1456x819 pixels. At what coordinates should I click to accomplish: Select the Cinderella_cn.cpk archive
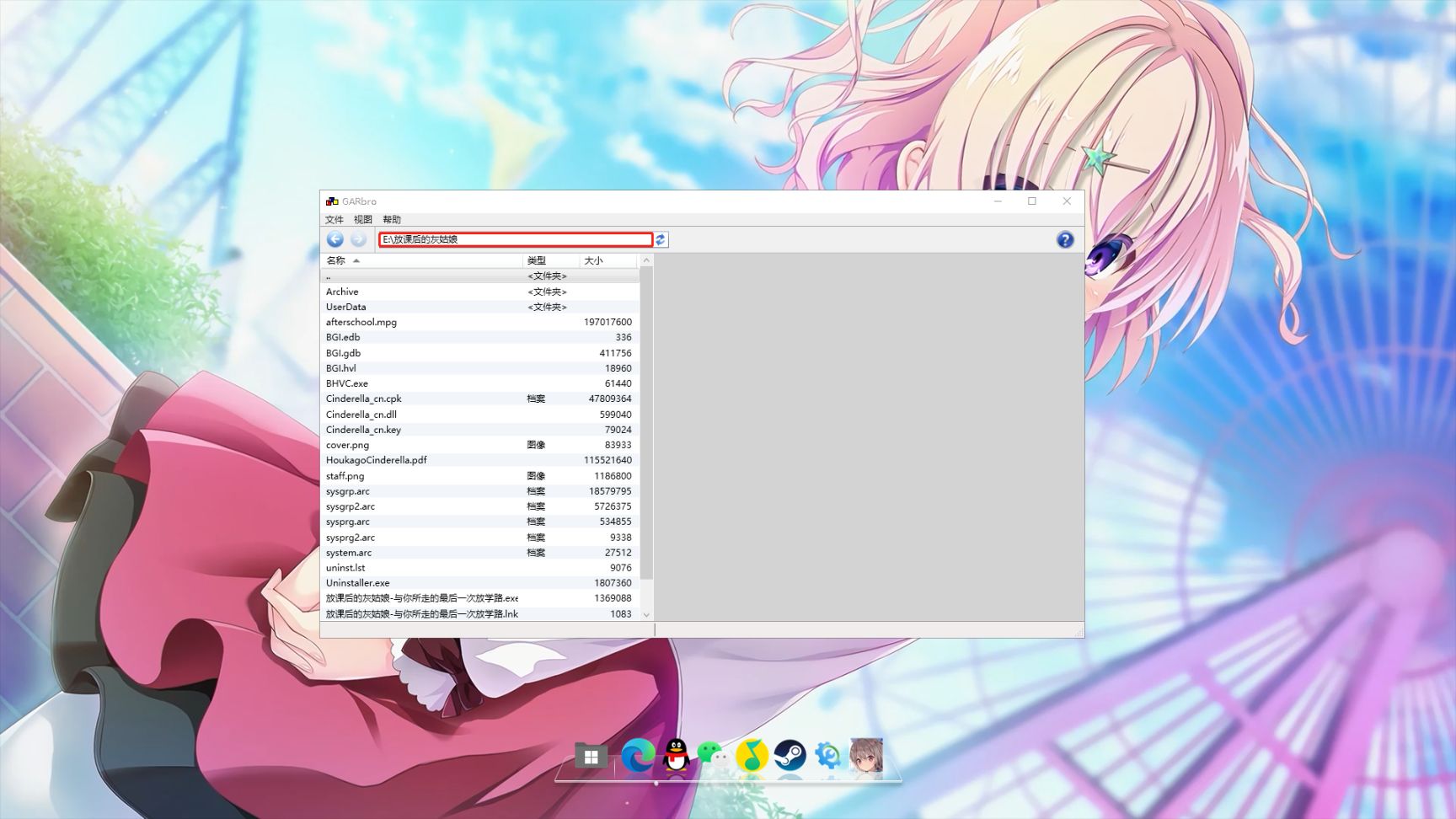coord(480,399)
